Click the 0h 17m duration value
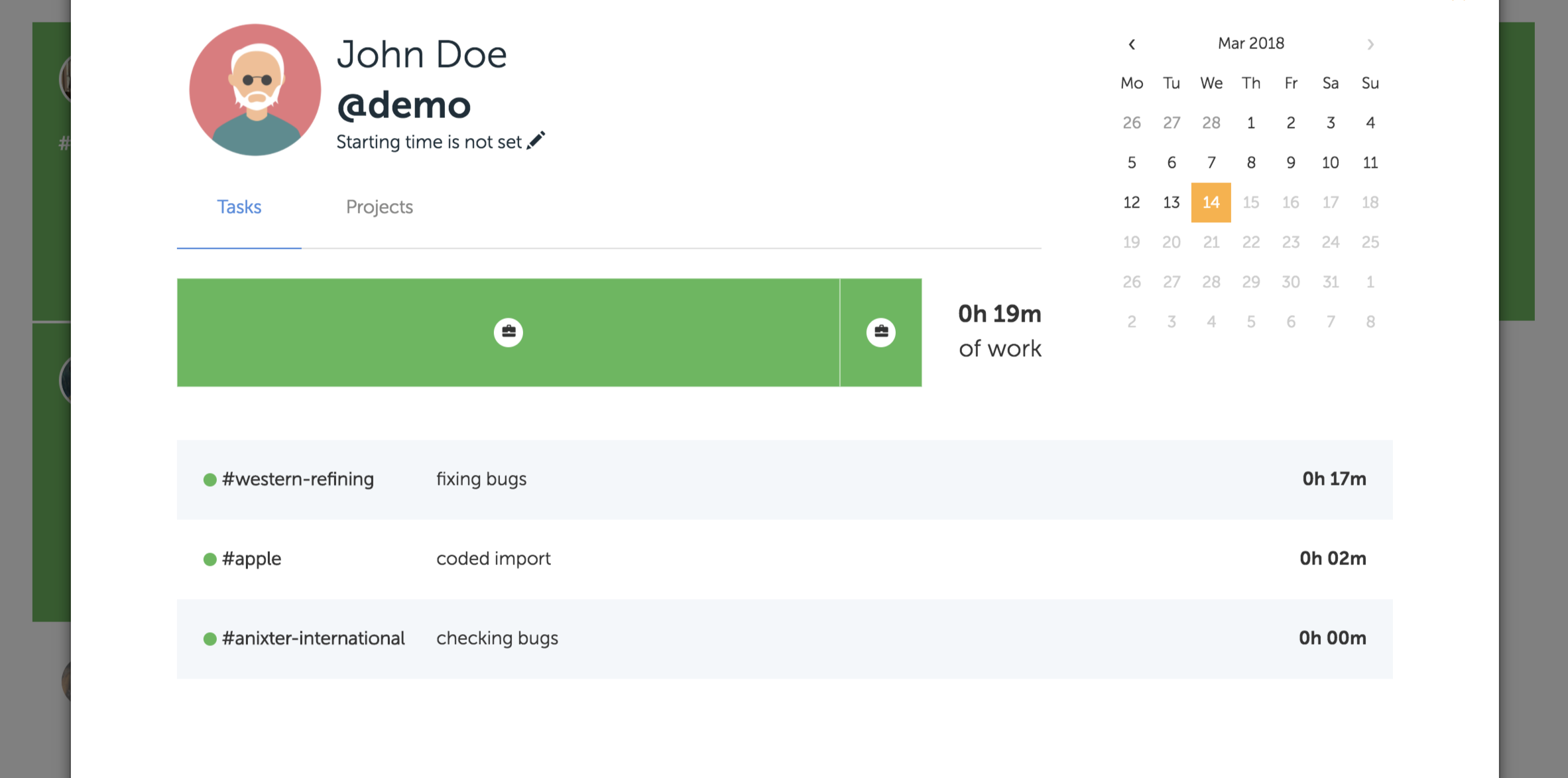1568x778 pixels. point(1334,479)
